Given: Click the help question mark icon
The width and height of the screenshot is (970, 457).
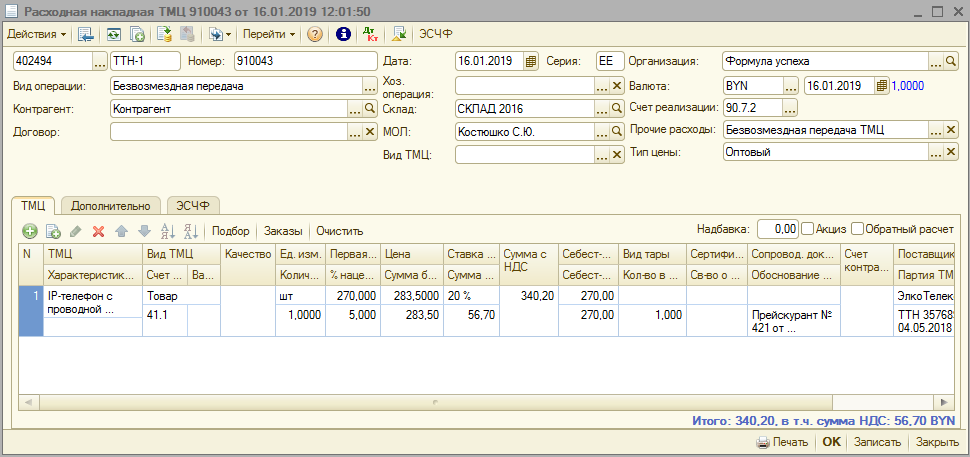Looking at the screenshot, I should click(x=314, y=34).
